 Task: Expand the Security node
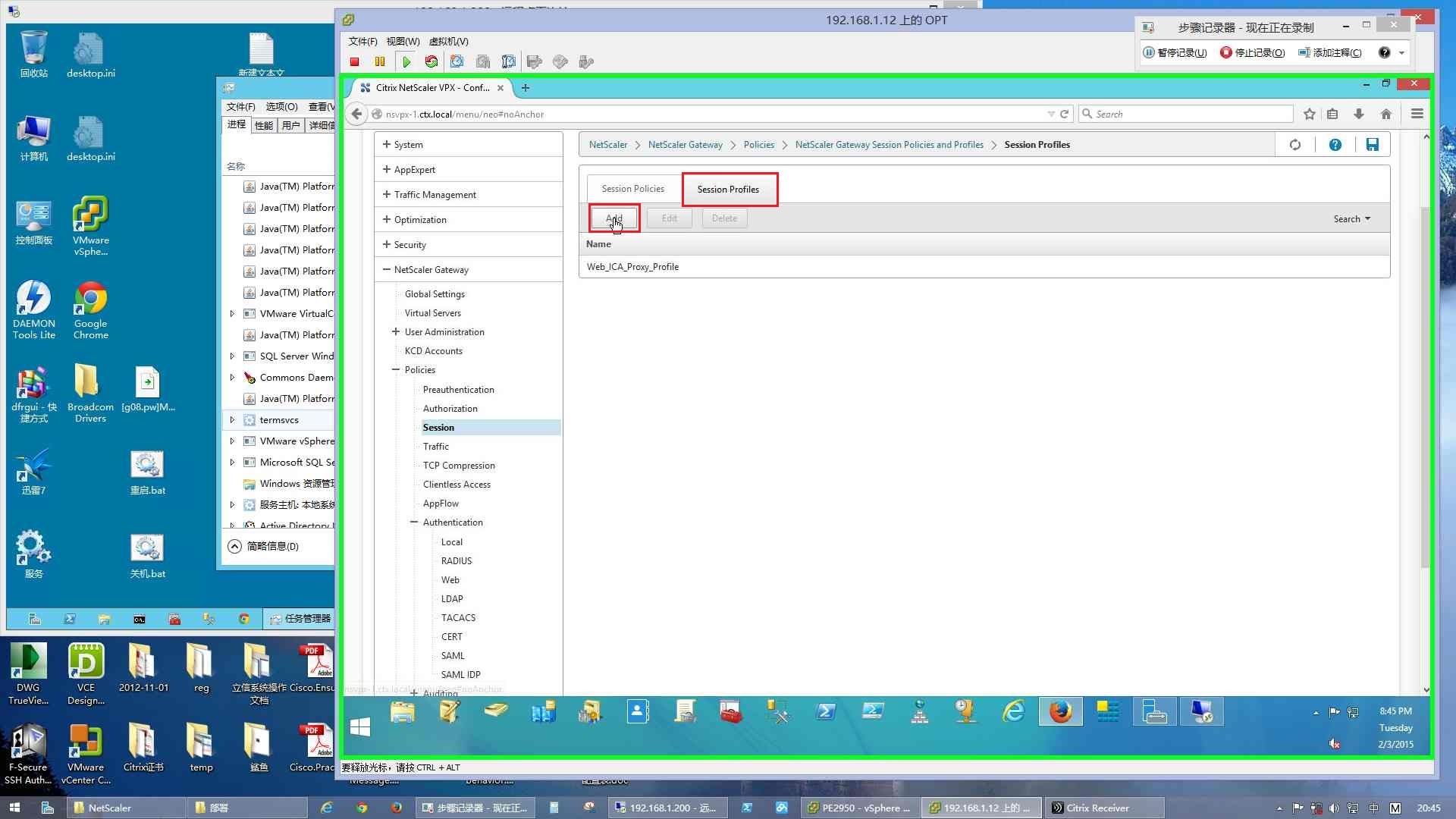387,244
